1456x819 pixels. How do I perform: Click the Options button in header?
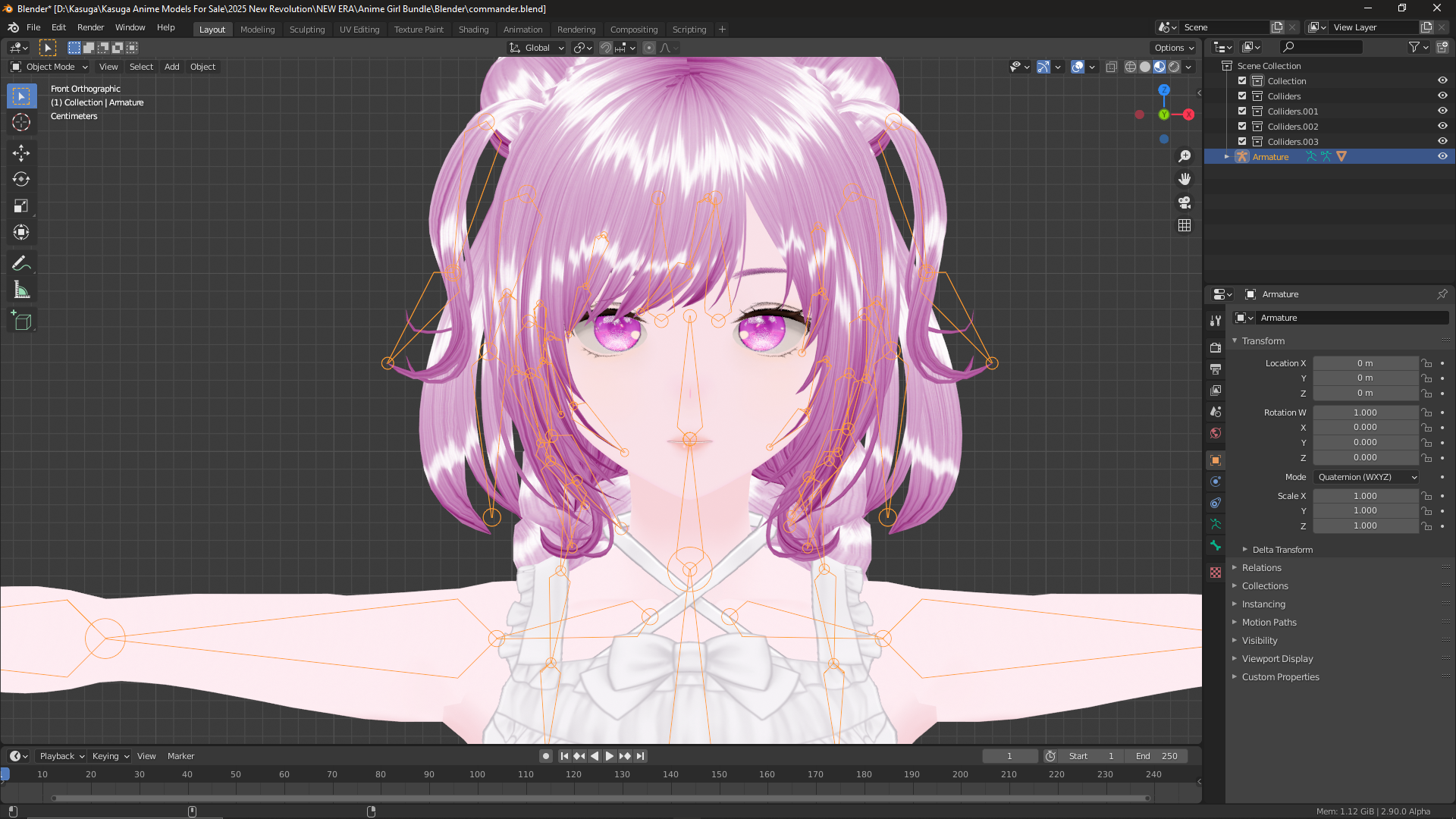tap(1174, 48)
